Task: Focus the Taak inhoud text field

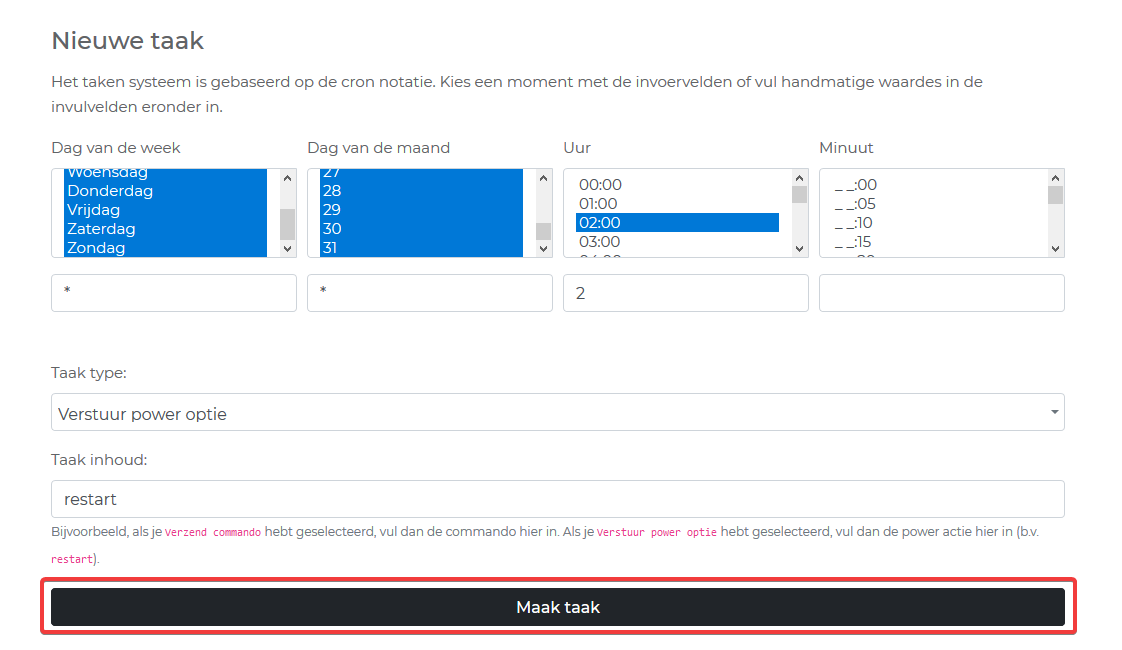Action: coord(557,499)
